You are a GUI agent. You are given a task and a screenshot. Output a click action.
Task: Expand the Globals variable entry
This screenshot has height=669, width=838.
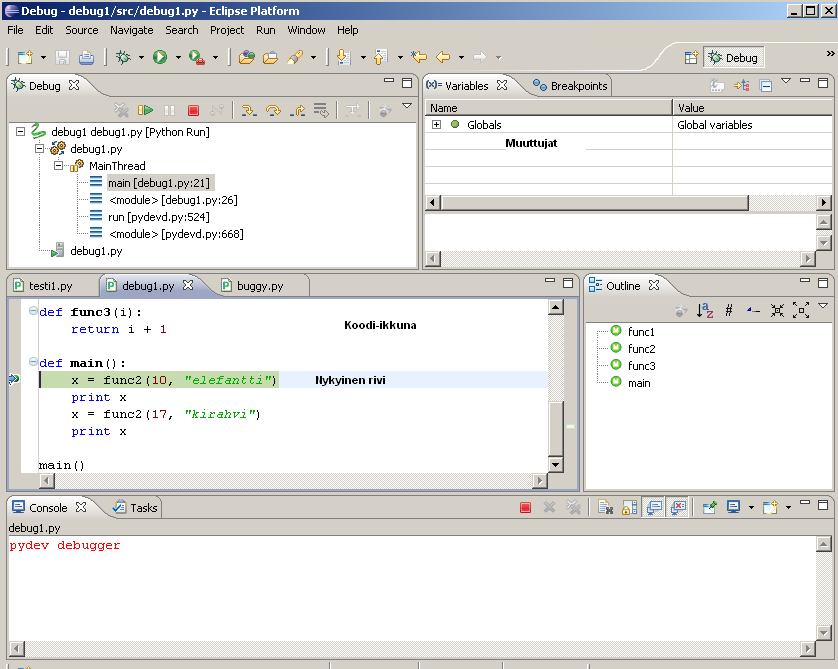coord(435,124)
